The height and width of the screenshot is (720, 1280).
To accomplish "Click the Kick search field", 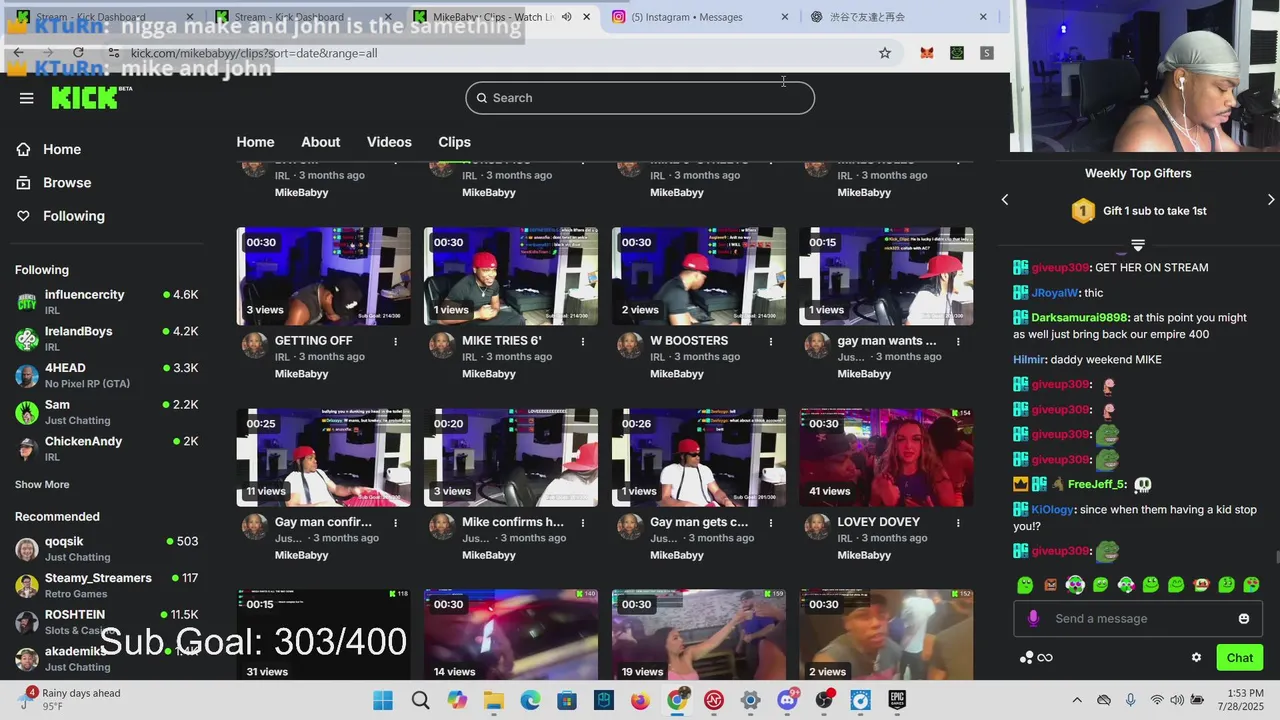I will point(640,98).
